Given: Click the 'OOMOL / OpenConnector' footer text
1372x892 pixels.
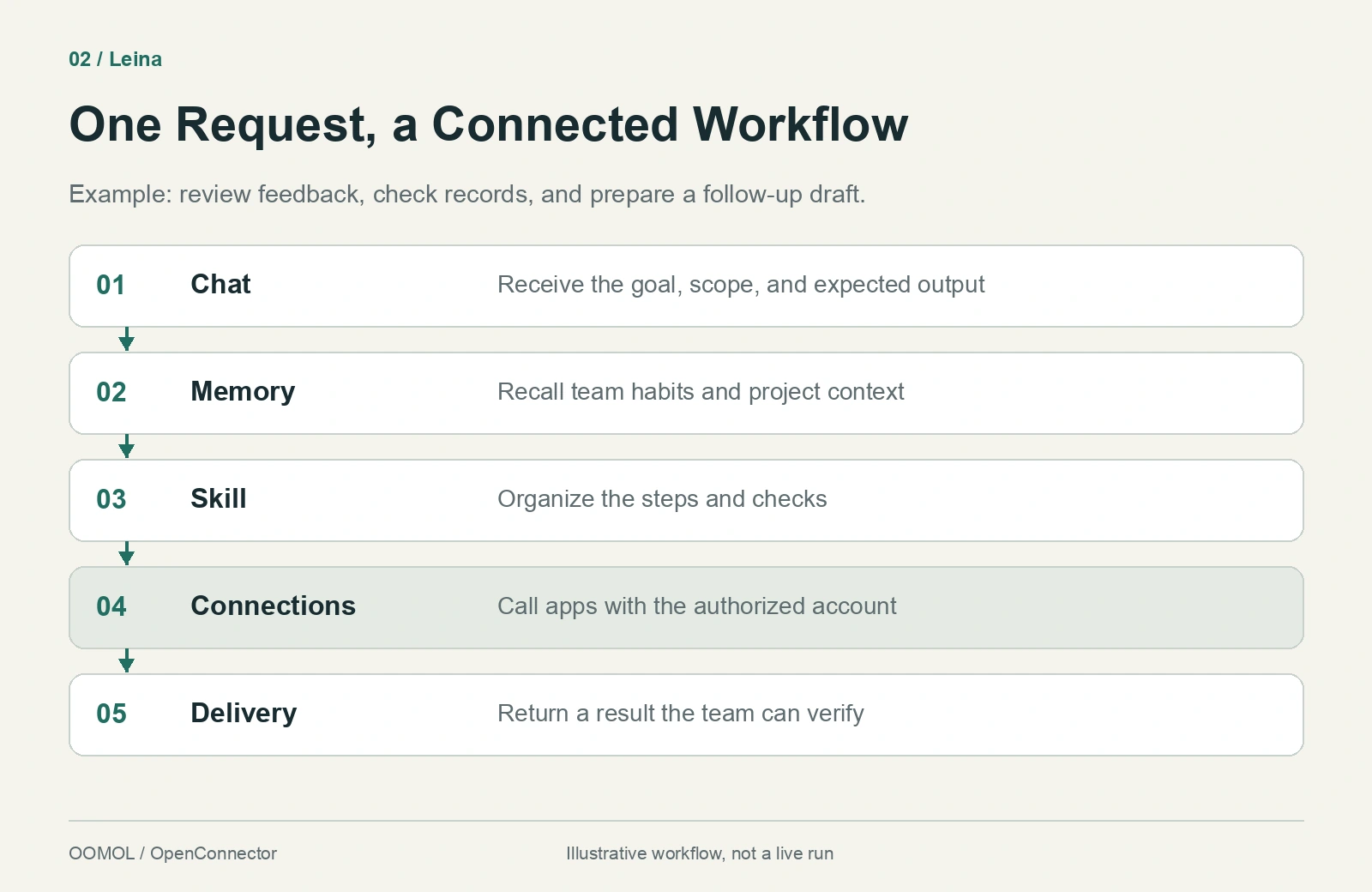Looking at the screenshot, I should click(x=173, y=853).
